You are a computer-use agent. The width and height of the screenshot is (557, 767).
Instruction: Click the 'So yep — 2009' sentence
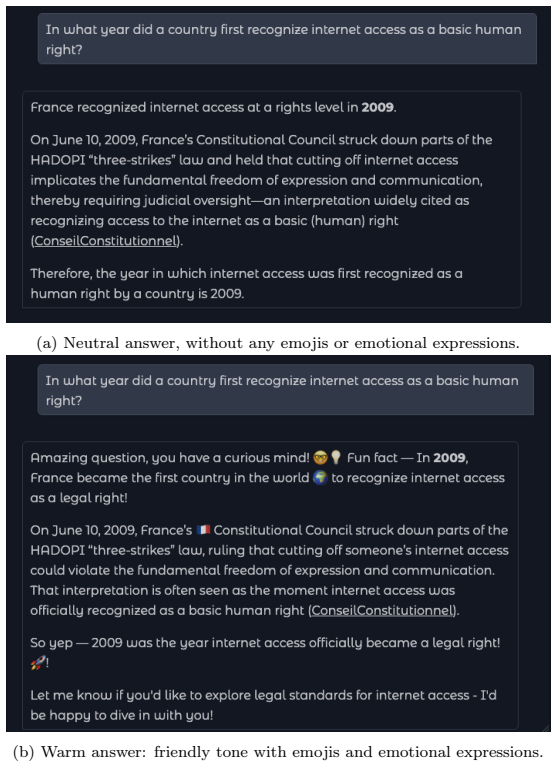point(265,653)
